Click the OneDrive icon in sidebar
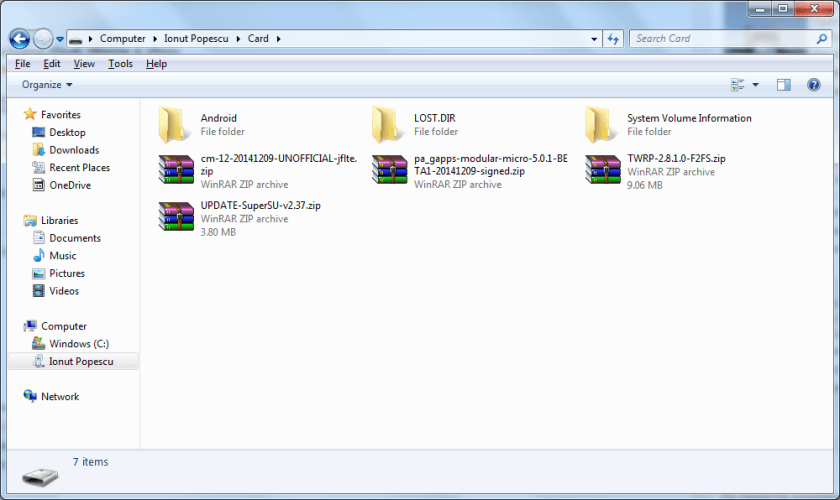 (x=39, y=185)
